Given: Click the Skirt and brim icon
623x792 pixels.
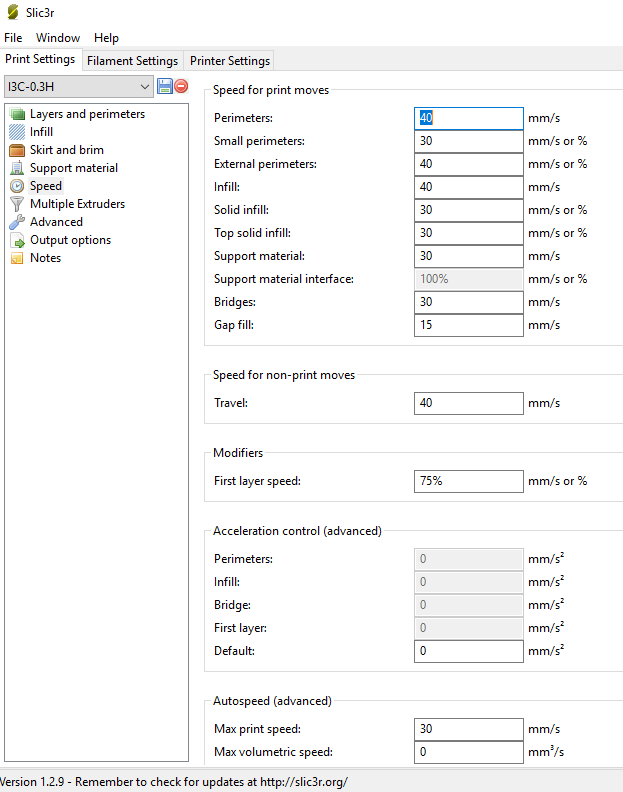Looking at the screenshot, I should pos(17,150).
